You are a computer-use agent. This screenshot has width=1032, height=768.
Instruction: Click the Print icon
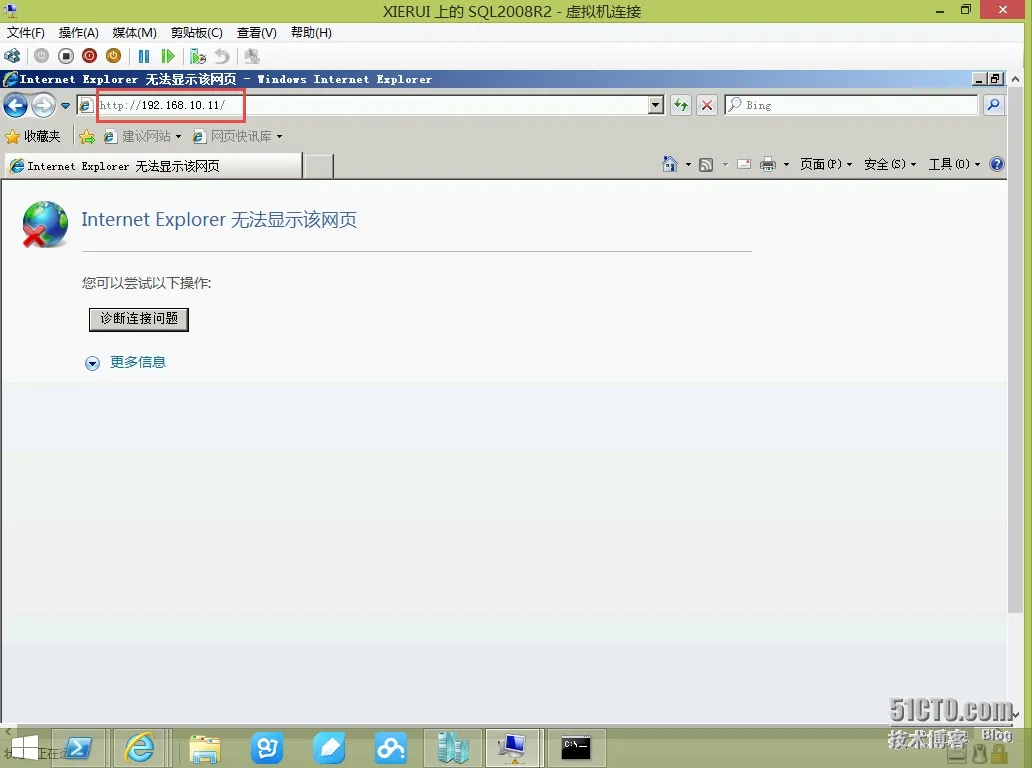pyautogui.click(x=768, y=165)
